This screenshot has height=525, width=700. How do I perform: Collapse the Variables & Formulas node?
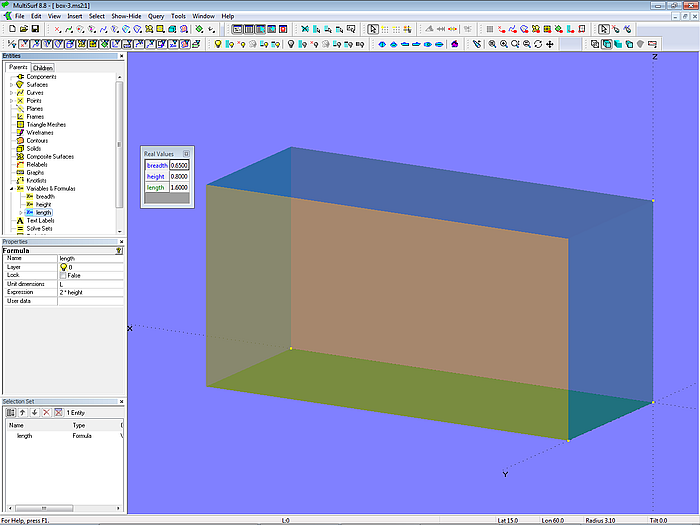click(11, 188)
